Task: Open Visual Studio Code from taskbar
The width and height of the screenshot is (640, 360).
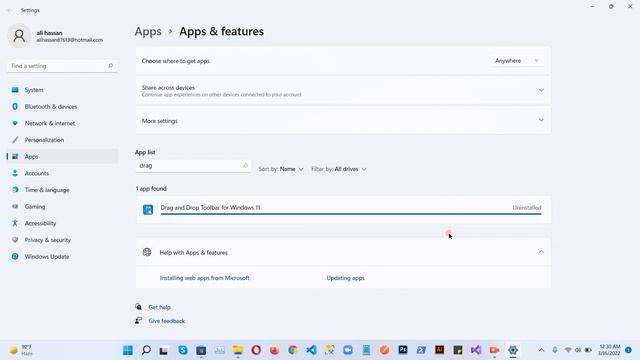Action: (311, 350)
